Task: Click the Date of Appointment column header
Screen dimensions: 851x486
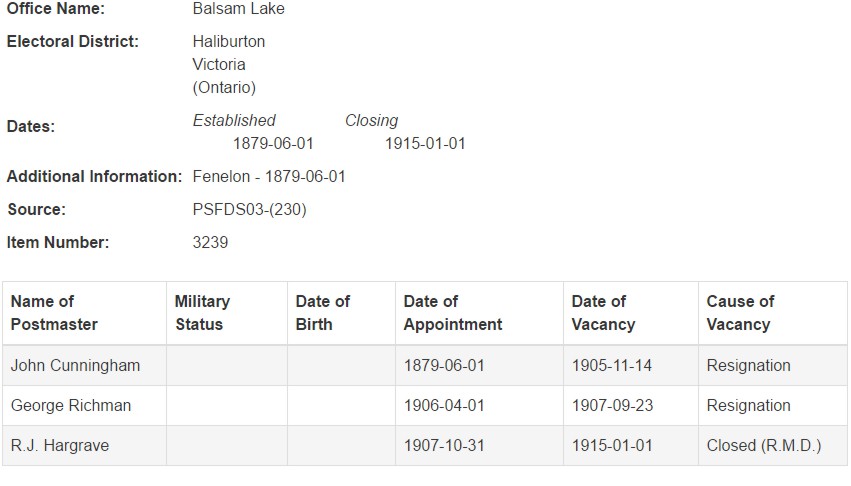Action: 453,313
